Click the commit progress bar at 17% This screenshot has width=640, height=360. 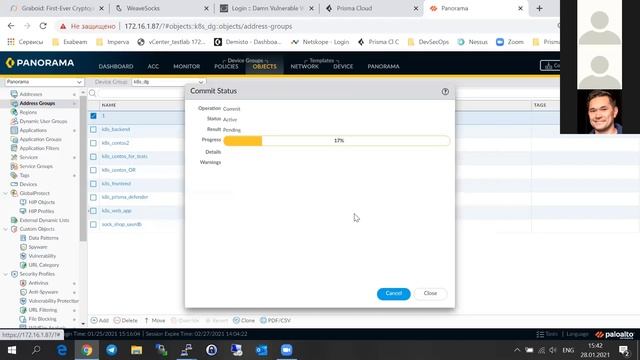[x=337, y=140]
